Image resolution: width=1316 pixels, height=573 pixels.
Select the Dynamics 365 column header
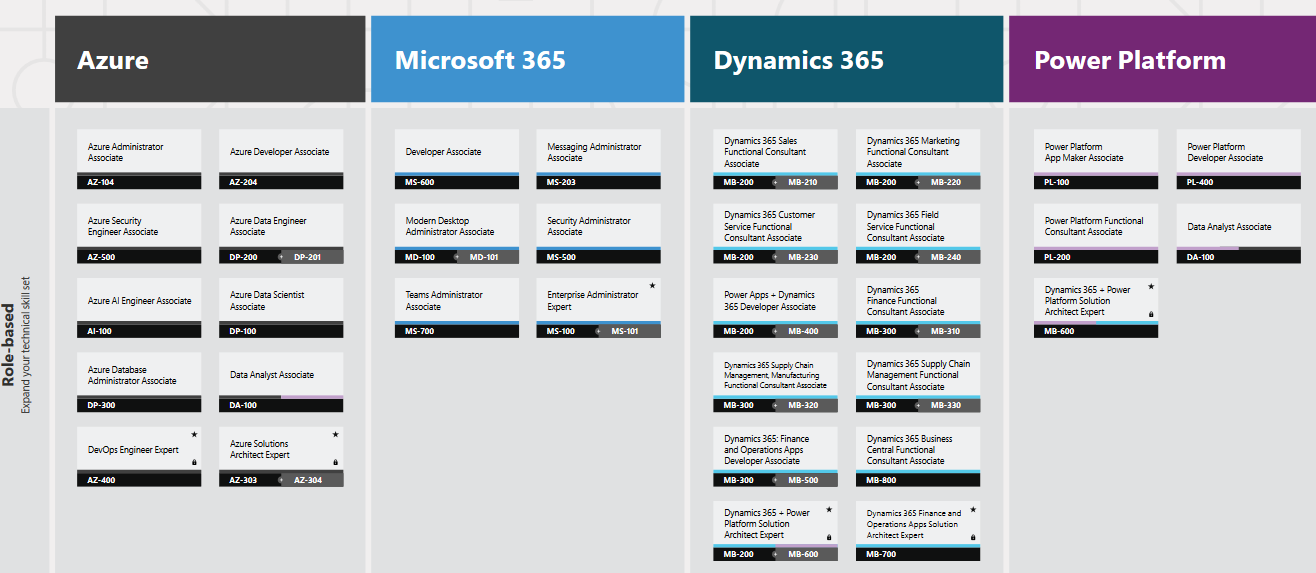pyautogui.click(x=846, y=59)
